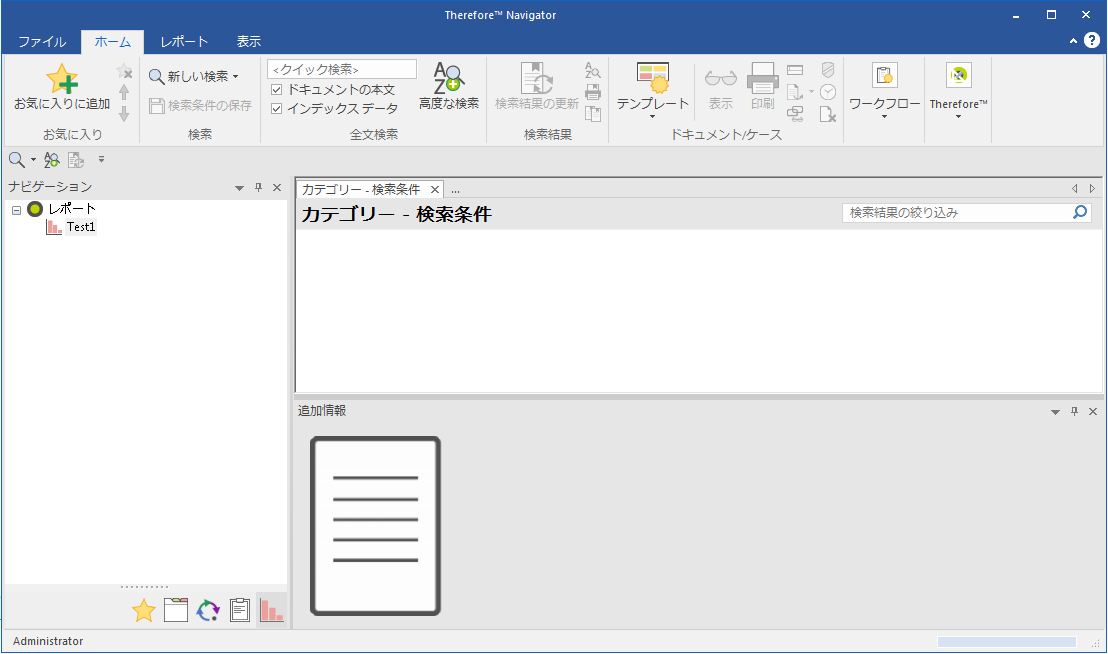
Task: Open the small export icon dropdown arrow
Action: point(811,92)
